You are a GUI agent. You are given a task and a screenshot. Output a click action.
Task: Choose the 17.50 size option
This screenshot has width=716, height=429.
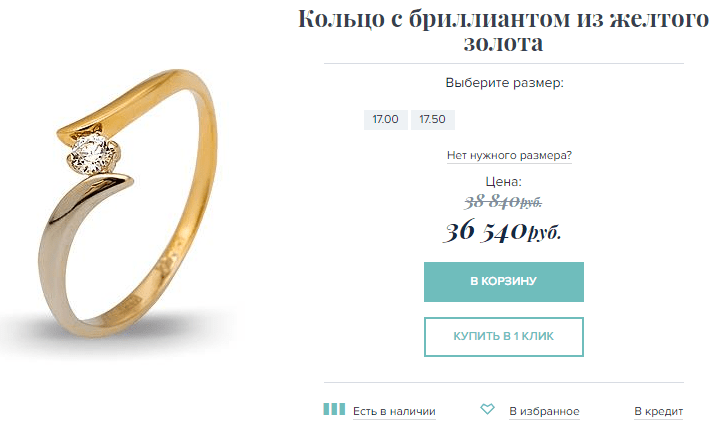pyautogui.click(x=432, y=120)
